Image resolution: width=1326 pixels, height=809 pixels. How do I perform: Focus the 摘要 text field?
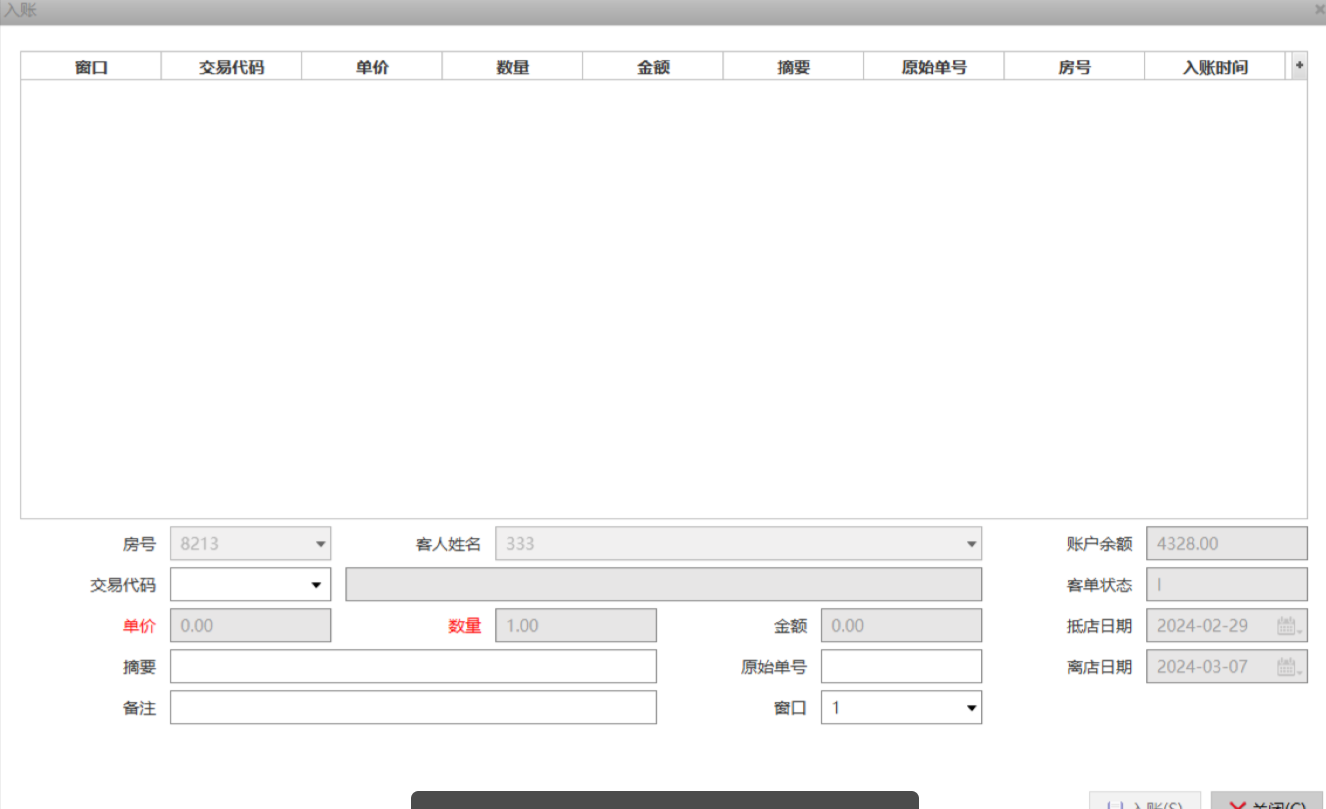tap(413, 667)
